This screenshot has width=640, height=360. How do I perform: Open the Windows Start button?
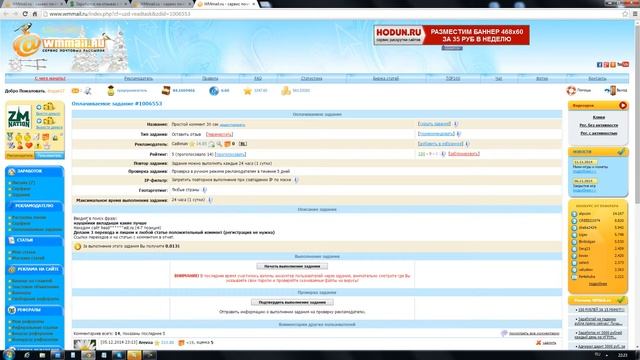click(x=8, y=355)
